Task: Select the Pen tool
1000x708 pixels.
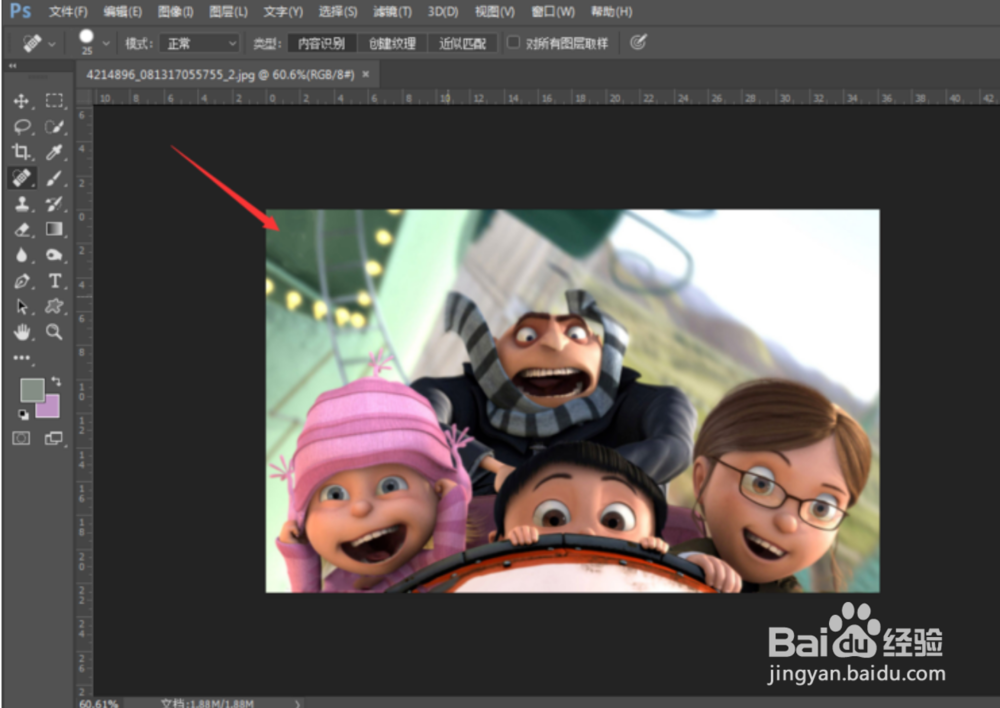Action: [x=22, y=281]
